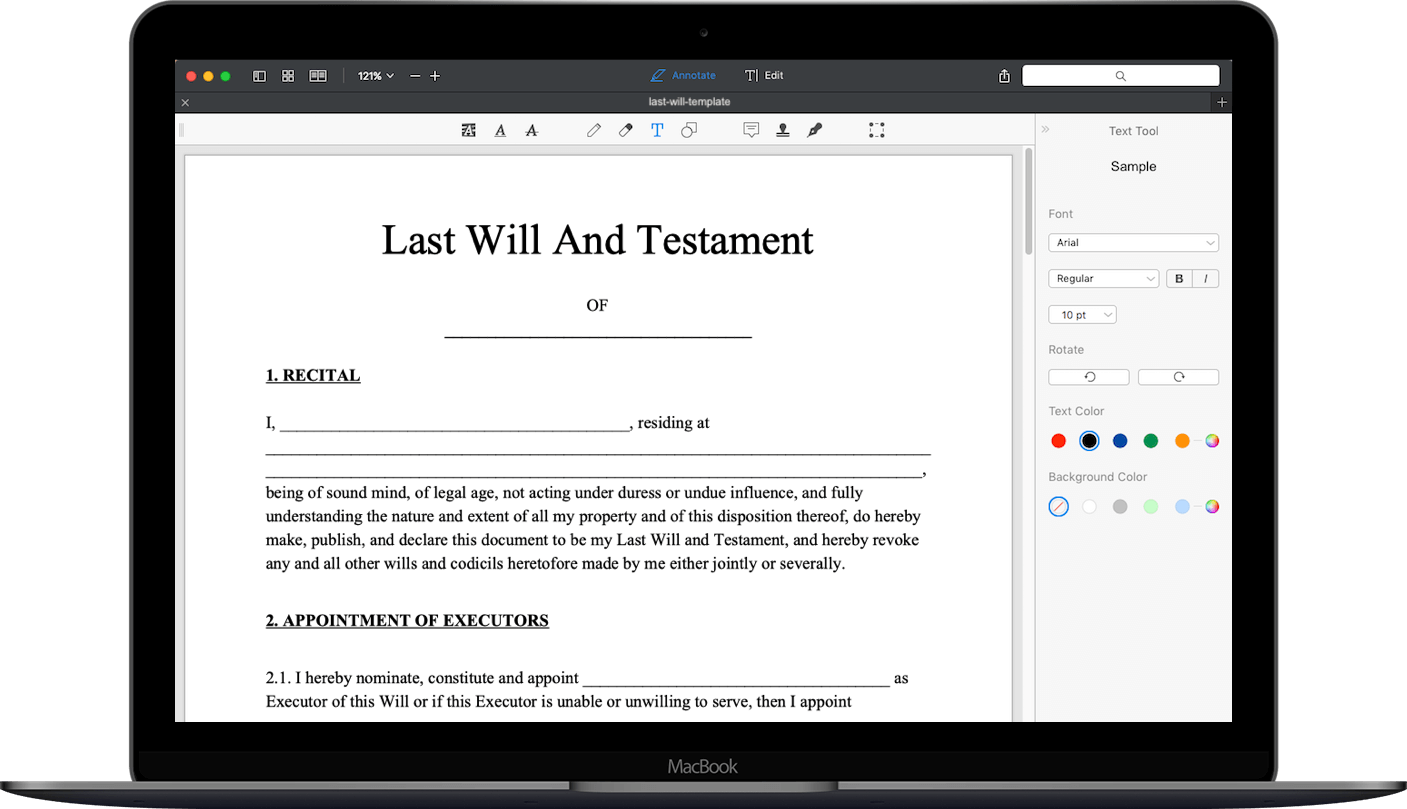Switch to the Edit tab

[764, 75]
